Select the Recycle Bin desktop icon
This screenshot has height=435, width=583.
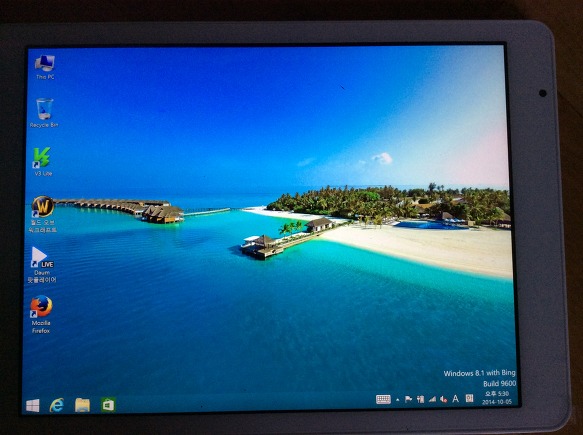[x=44, y=113]
